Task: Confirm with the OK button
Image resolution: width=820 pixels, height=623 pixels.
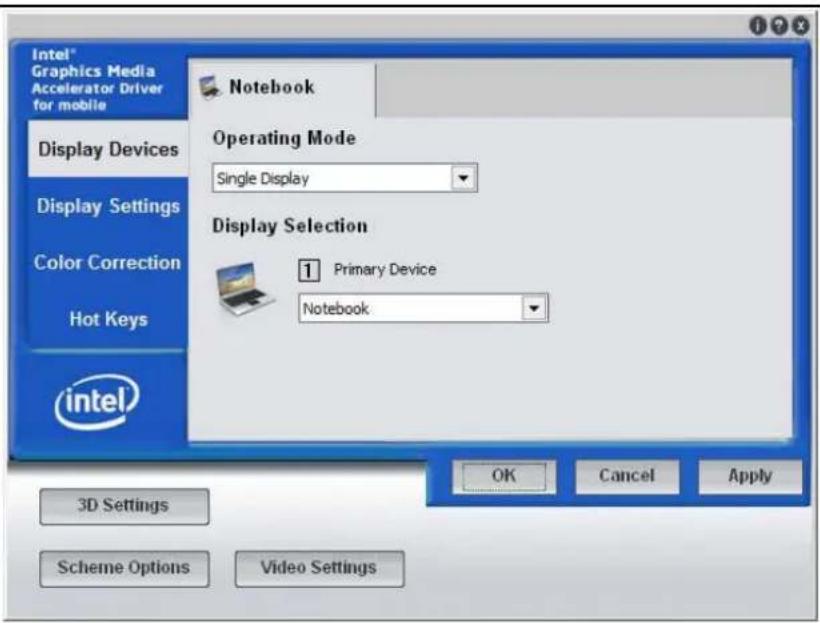Action: click(x=504, y=476)
